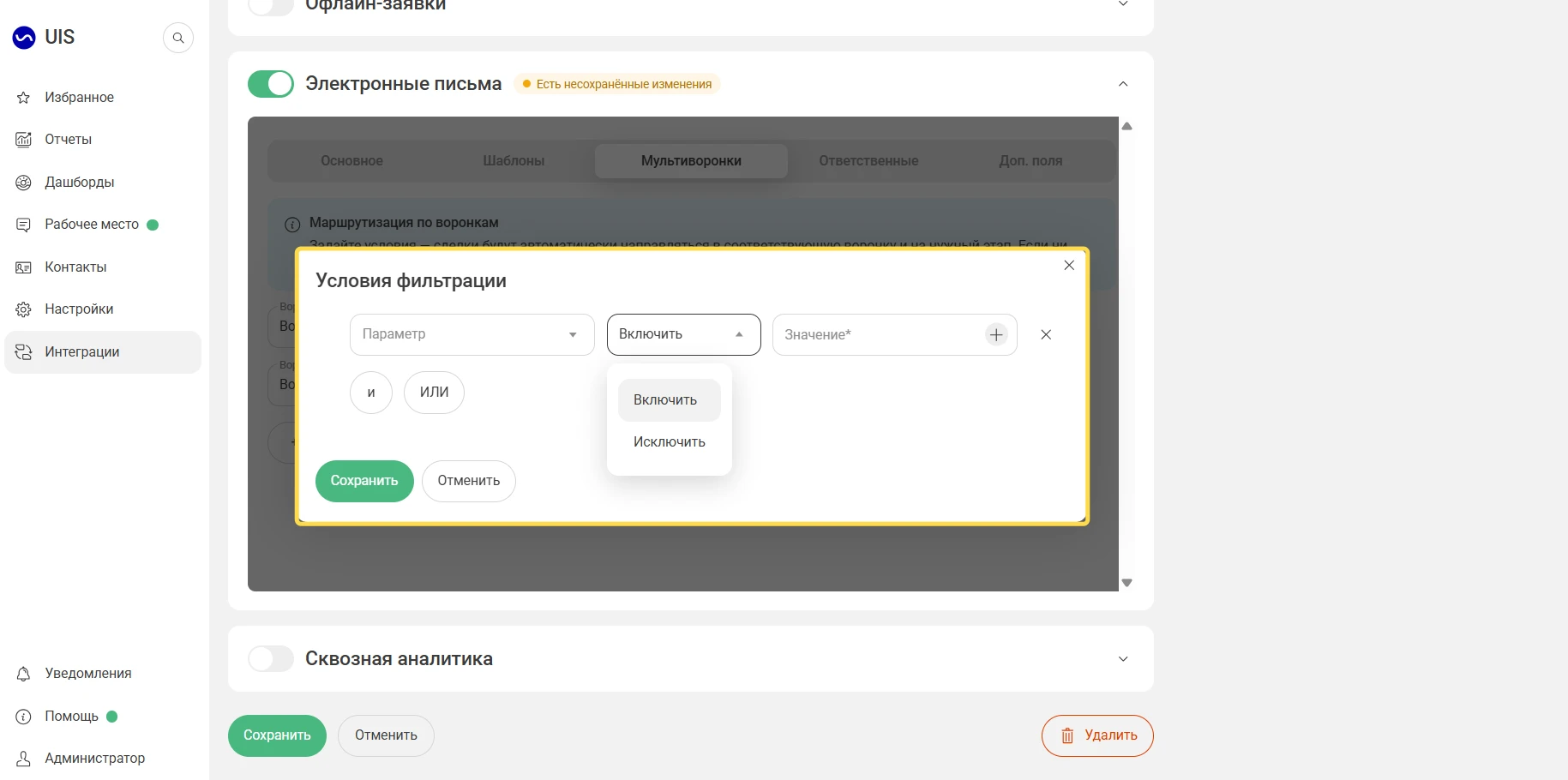Open the Параметр dropdown
1568x780 pixels.
(472, 334)
